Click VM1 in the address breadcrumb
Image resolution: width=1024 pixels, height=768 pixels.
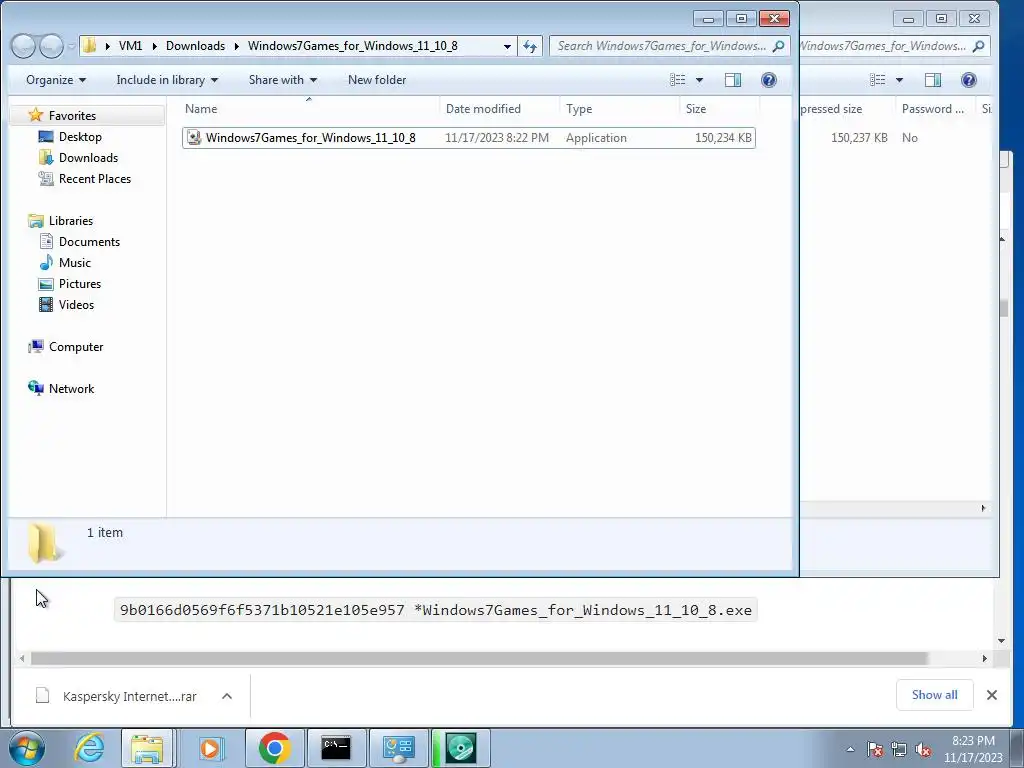point(131,46)
